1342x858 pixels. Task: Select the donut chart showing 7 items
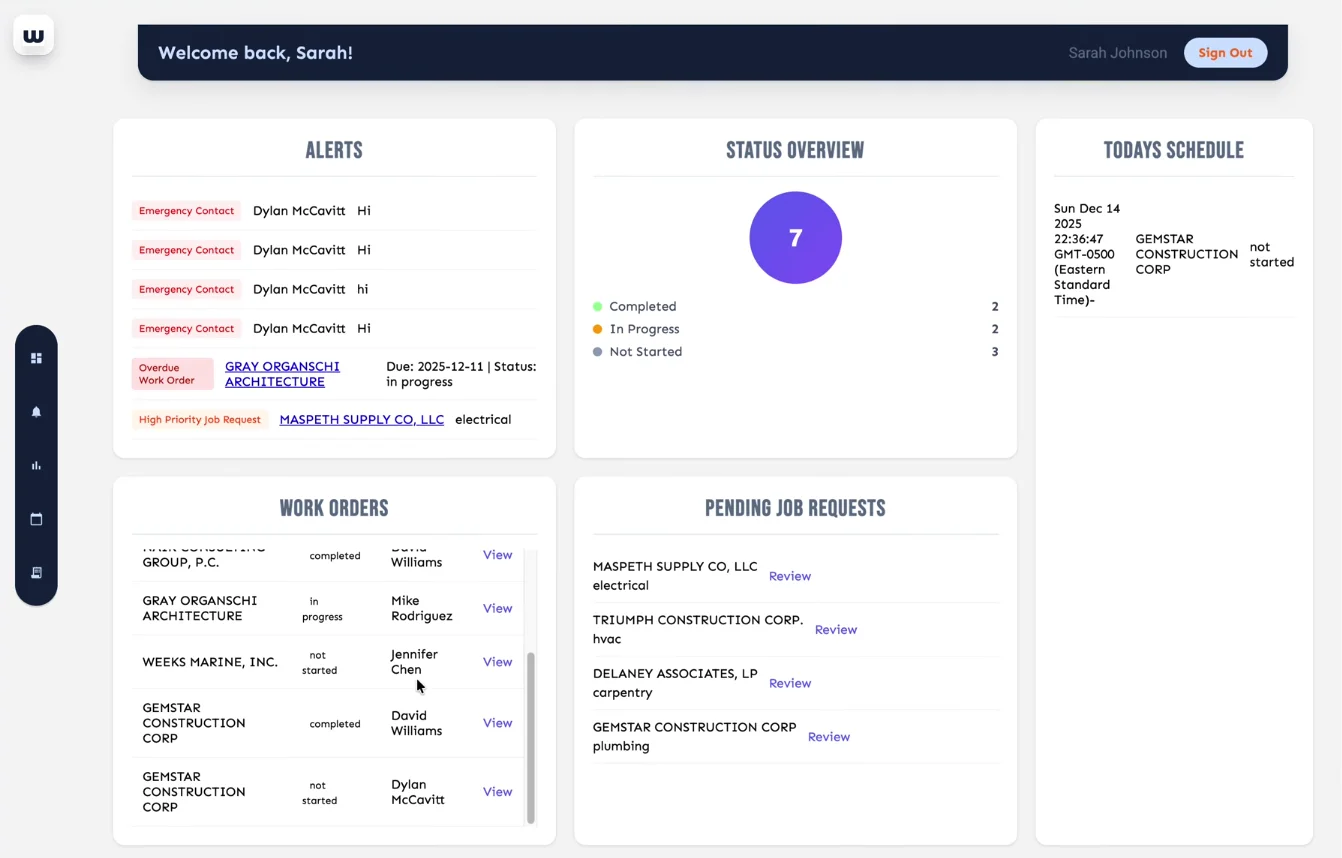click(795, 237)
